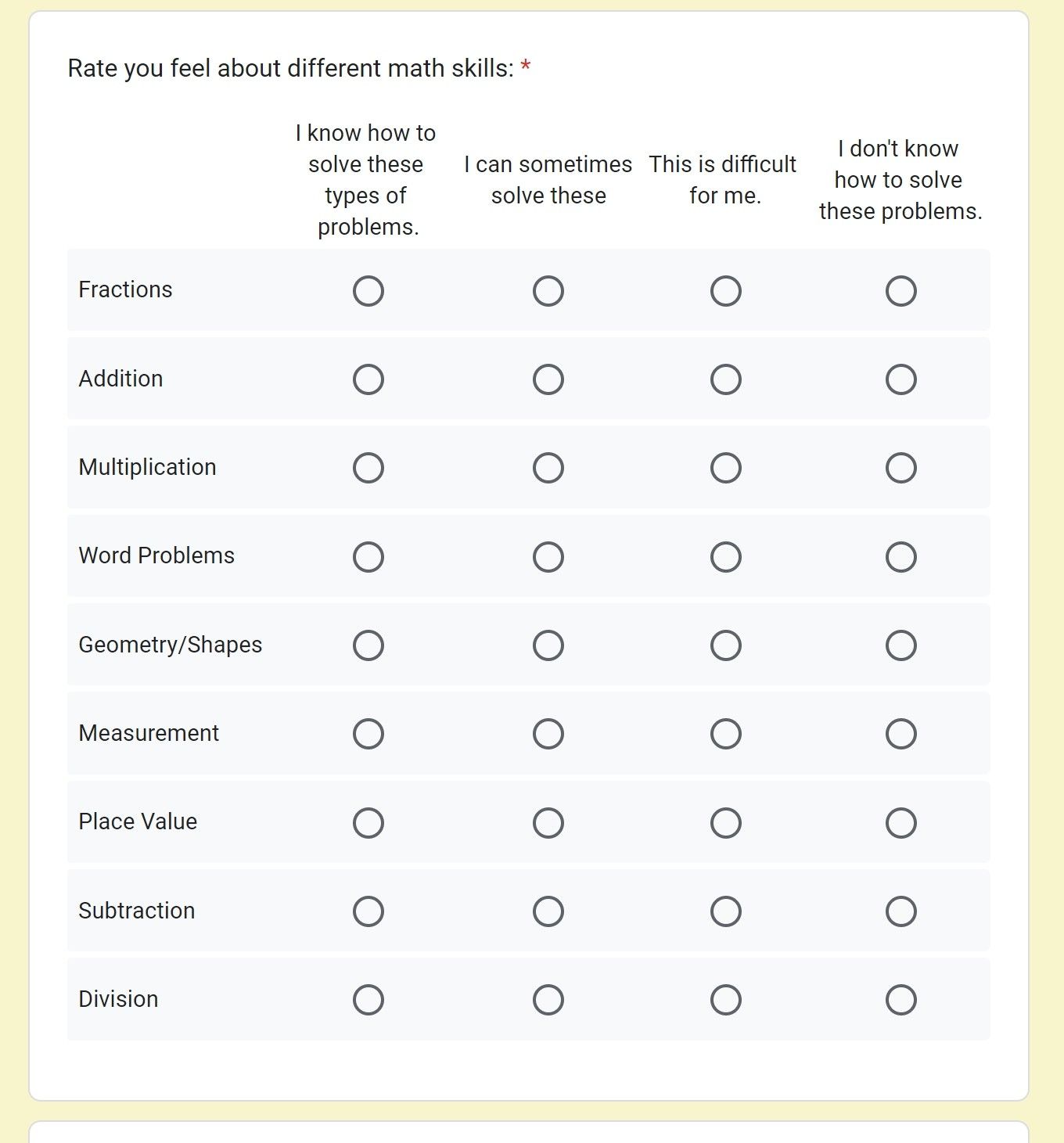Select 'I can sometimes solve these' for Fractions
The height and width of the screenshot is (1143, 1064).
548,290
